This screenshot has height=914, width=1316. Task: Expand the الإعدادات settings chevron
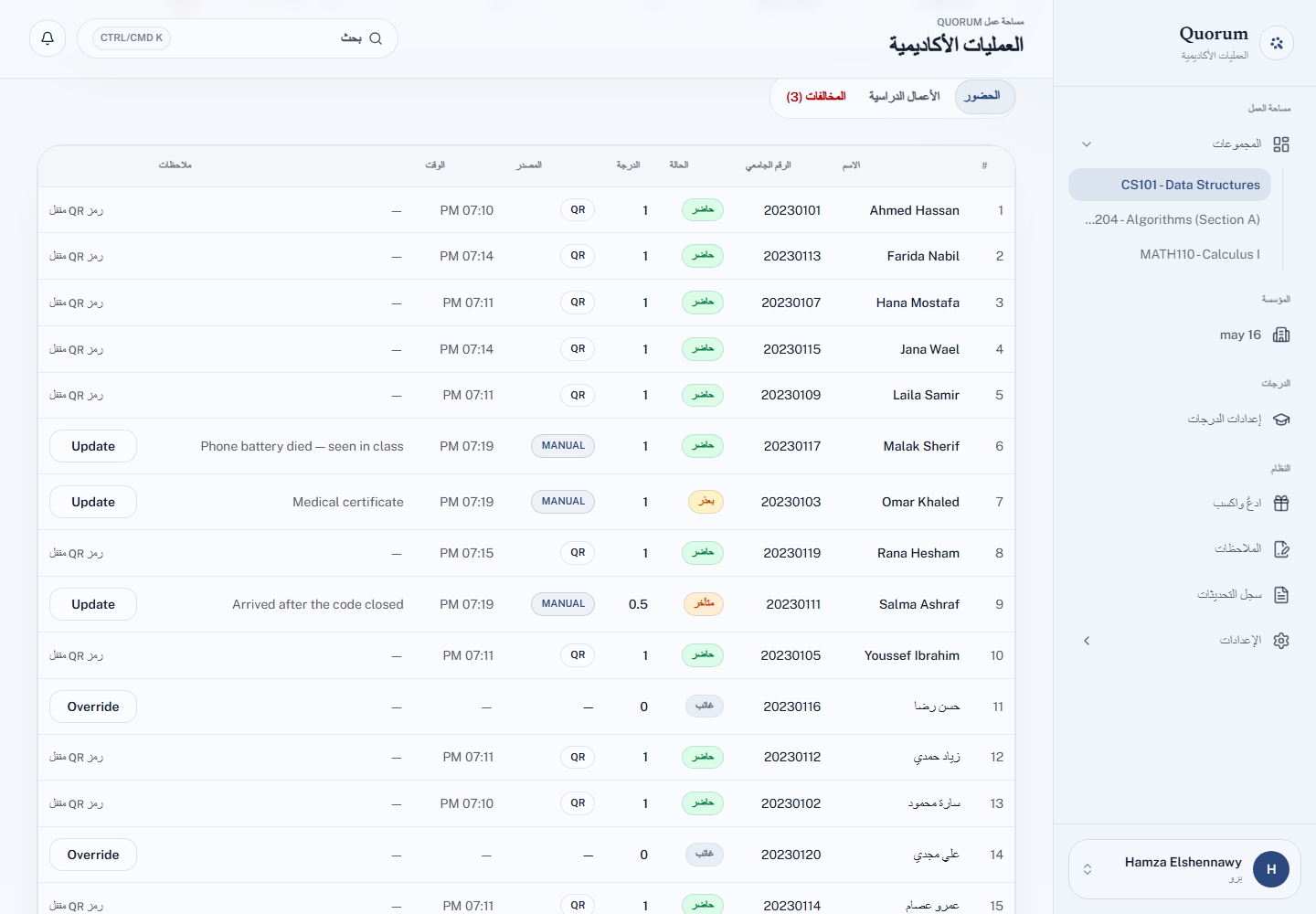click(1087, 641)
